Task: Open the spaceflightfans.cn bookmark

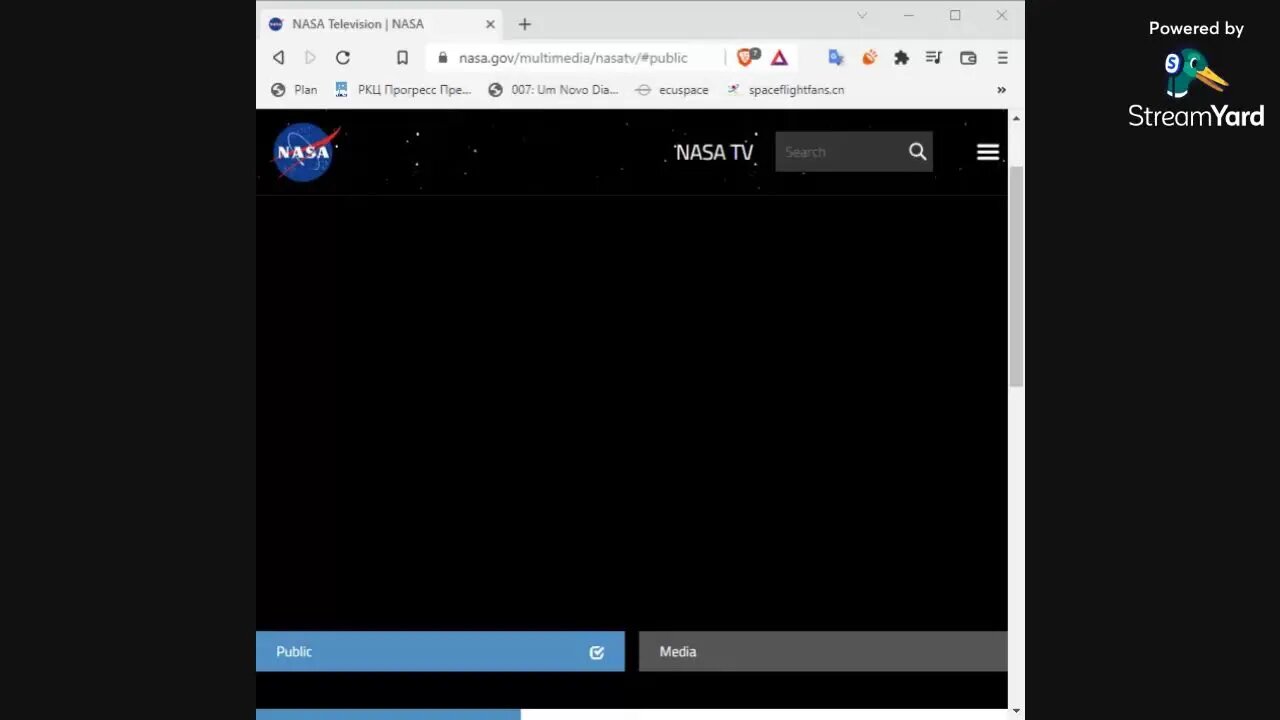Action: point(785,90)
